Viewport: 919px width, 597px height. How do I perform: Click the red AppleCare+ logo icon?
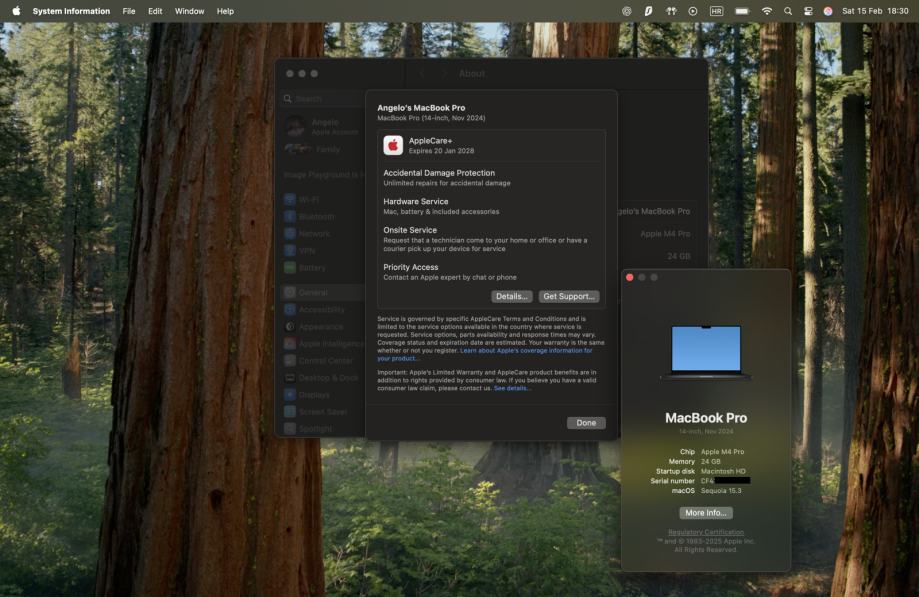tap(393, 145)
